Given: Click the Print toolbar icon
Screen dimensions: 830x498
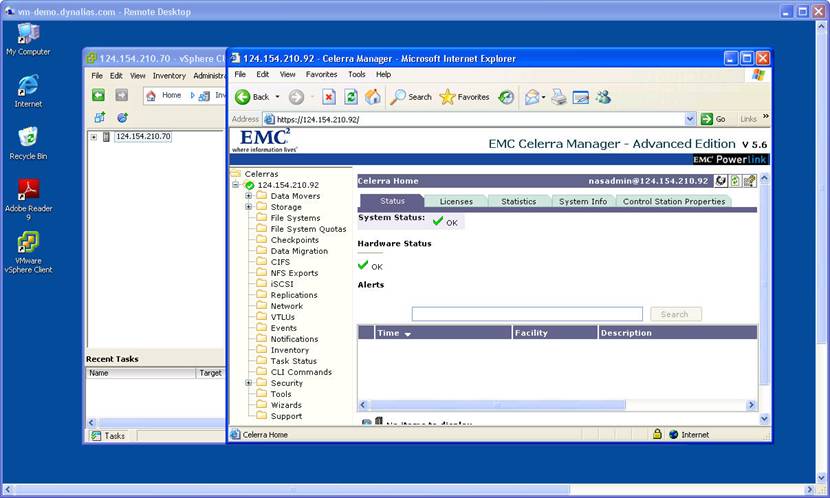Looking at the screenshot, I should [x=559, y=97].
